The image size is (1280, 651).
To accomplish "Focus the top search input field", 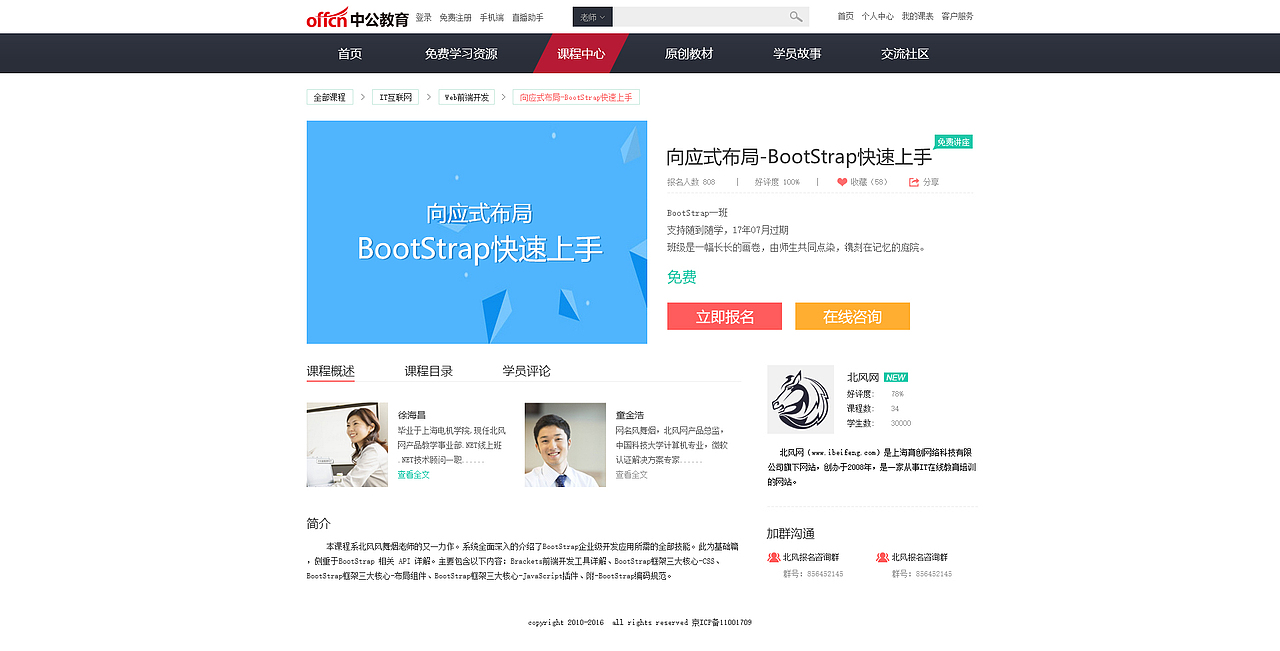I will pos(699,17).
